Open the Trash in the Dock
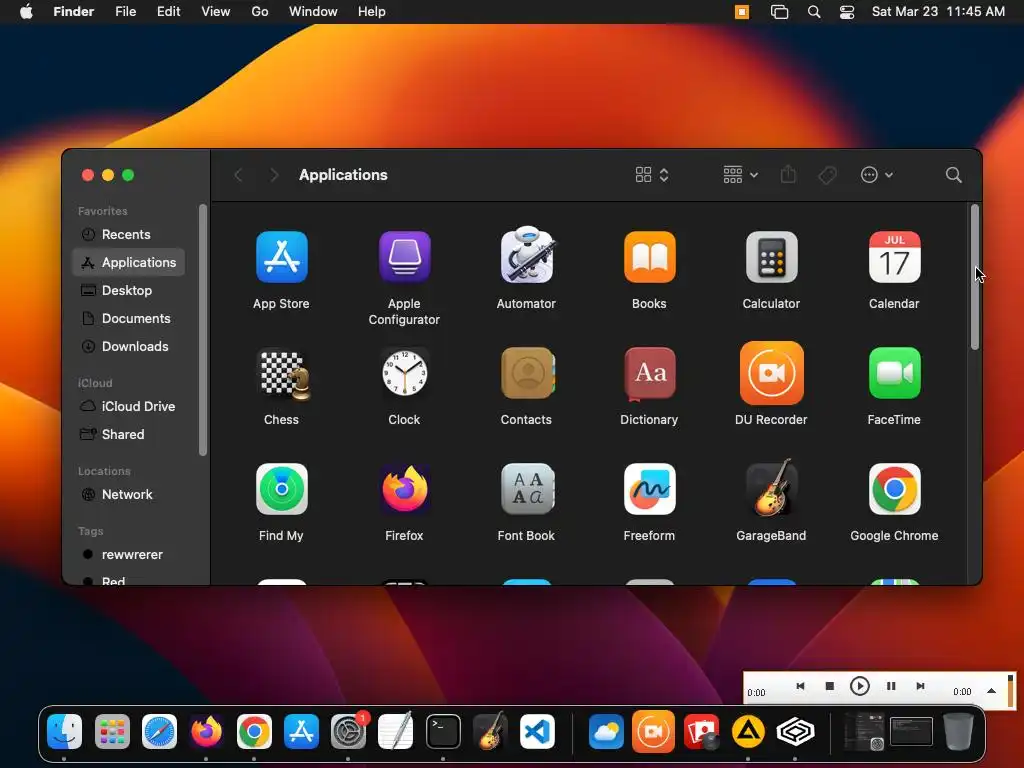 click(958, 731)
